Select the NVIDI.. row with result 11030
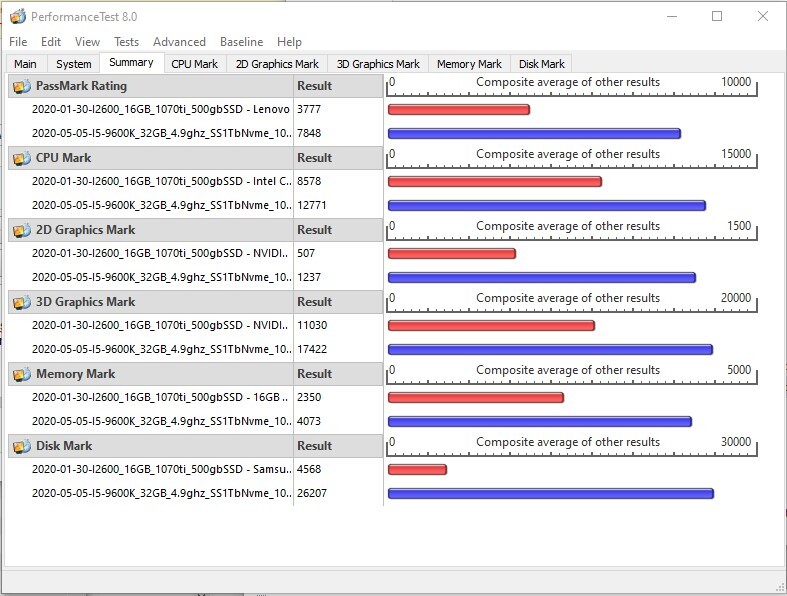Screen dimensions: 787x596 click(x=195, y=325)
